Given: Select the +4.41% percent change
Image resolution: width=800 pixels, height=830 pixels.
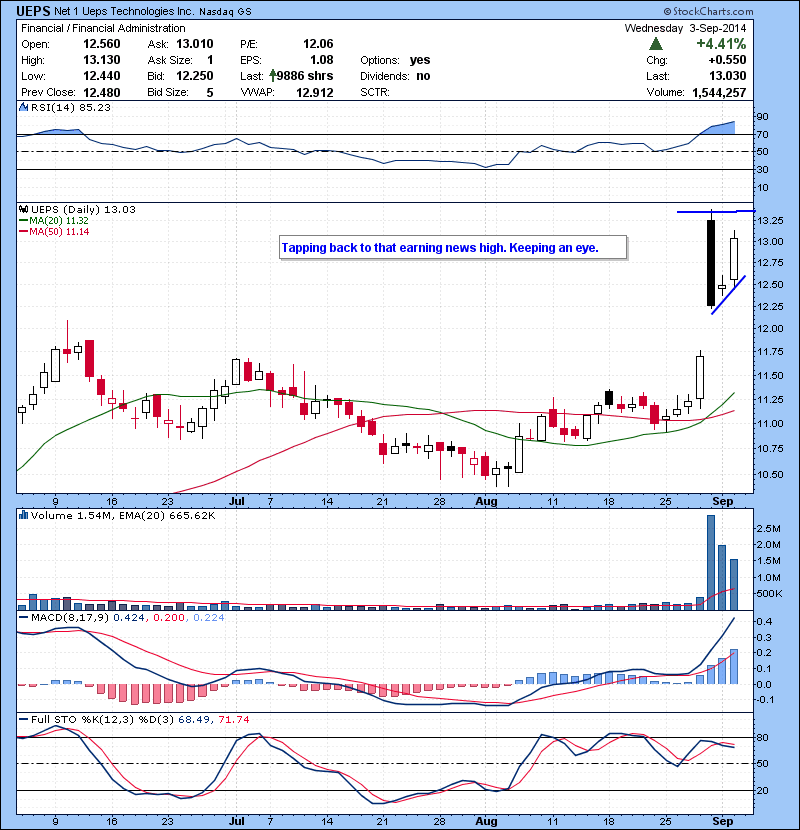Looking at the screenshot, I should coord(721,43).
